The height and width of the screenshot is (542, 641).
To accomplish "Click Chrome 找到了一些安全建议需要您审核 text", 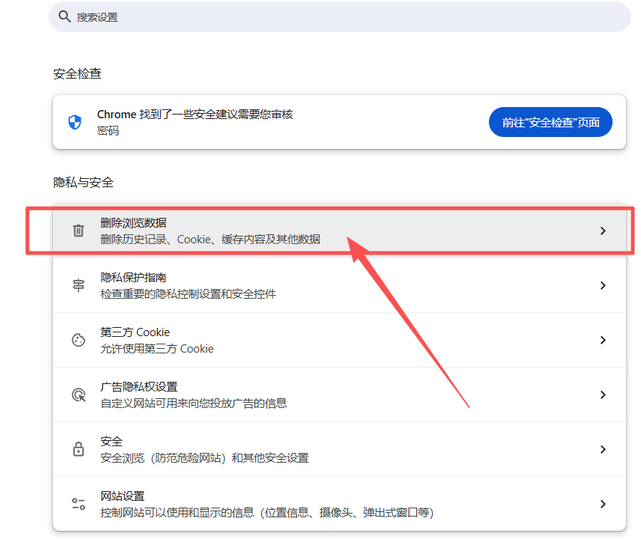I will pos(195,114).
